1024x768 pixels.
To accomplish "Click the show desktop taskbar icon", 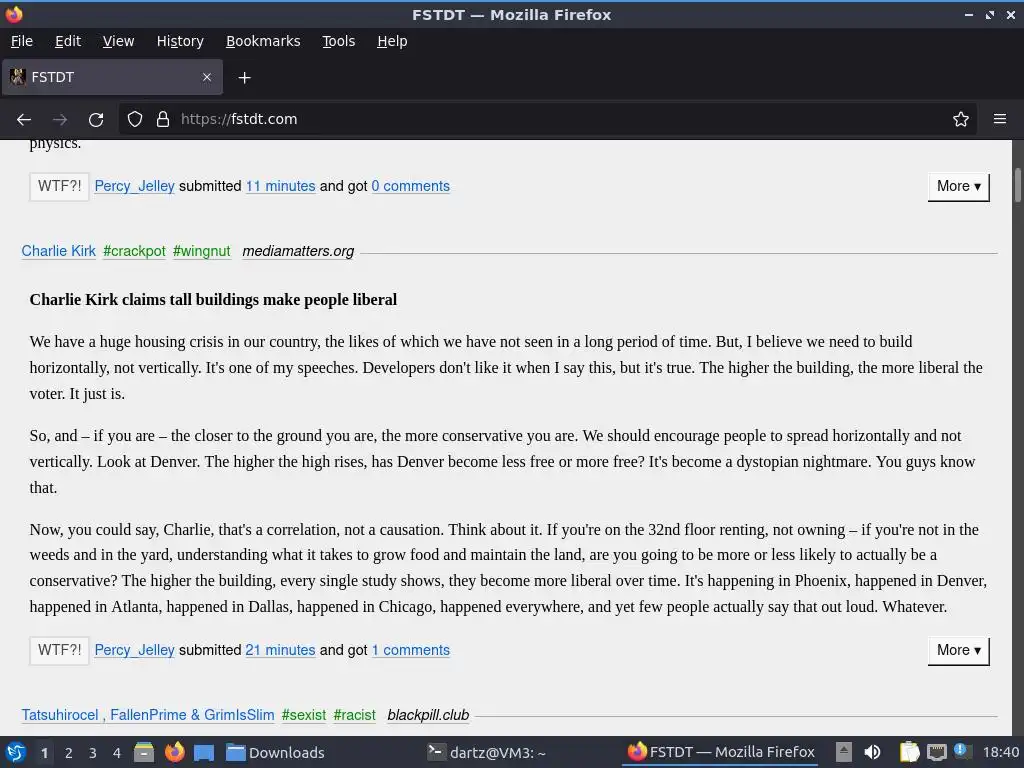I will (204, 752).
